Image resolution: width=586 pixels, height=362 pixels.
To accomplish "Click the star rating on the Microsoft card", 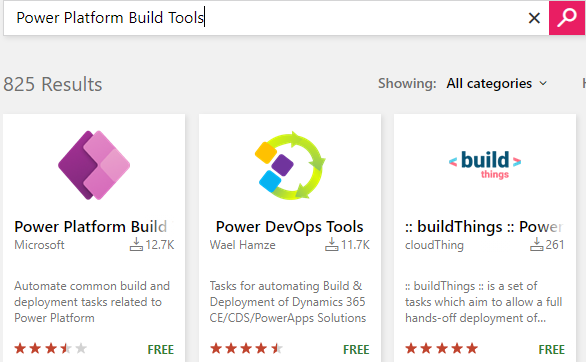I will (50, 349).
